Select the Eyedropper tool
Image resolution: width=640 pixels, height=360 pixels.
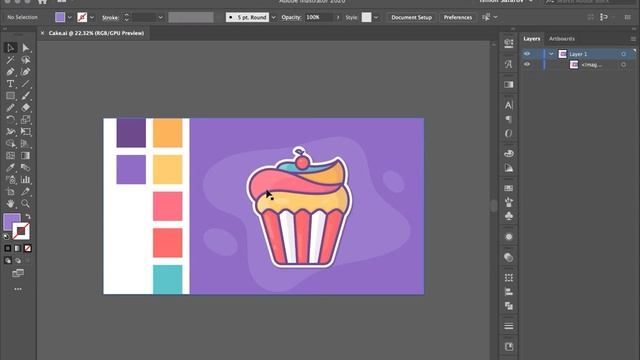[10, 167]
